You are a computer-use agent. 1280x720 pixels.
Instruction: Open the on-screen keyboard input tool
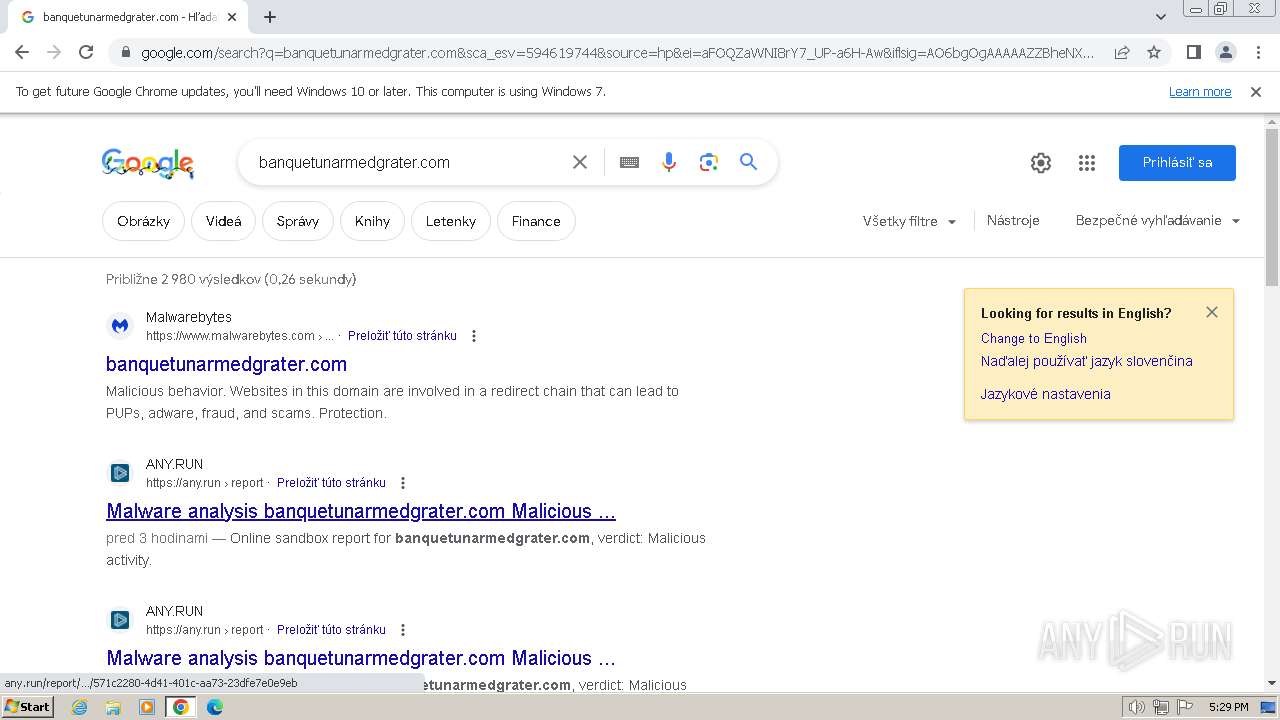point(629,162)
